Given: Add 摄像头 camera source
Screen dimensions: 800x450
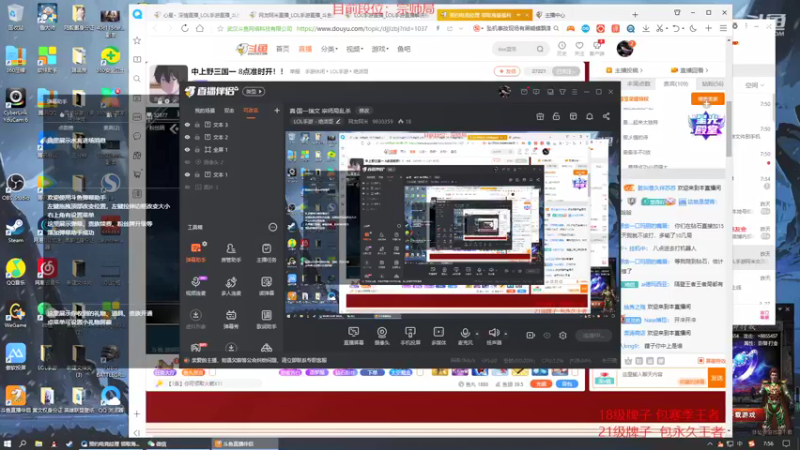Looking at the screenshot, I should click(x=382, y=336).
